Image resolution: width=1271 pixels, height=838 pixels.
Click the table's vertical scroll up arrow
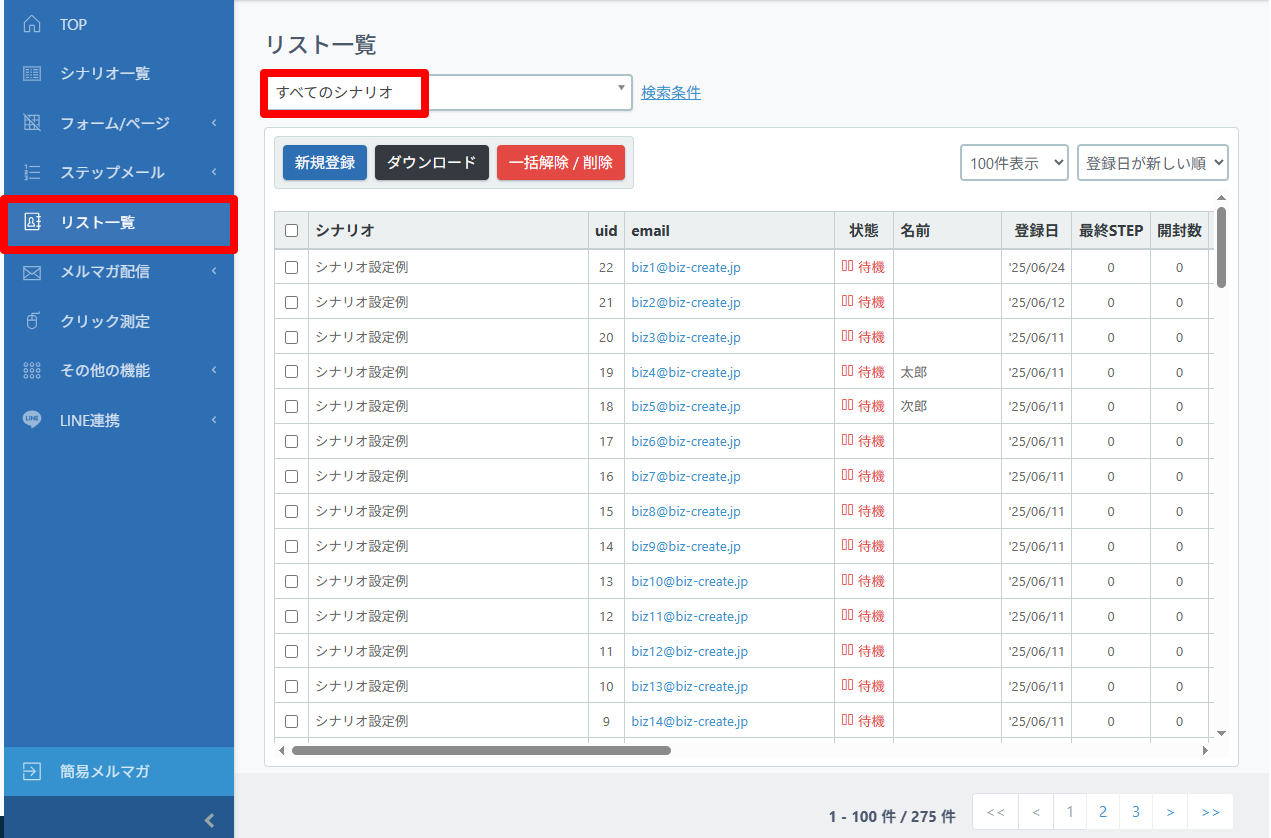pos(1221,199)
